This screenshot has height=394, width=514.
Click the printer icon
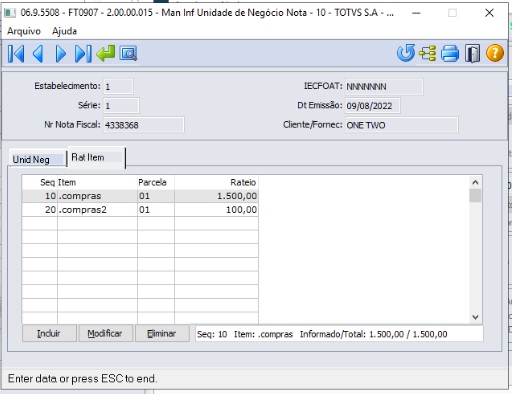coord(450,53)
